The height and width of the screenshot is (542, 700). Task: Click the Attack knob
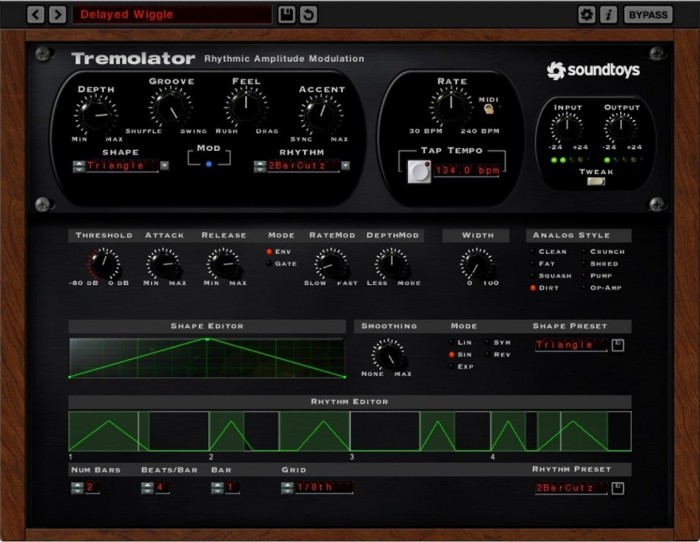(163, 264)
